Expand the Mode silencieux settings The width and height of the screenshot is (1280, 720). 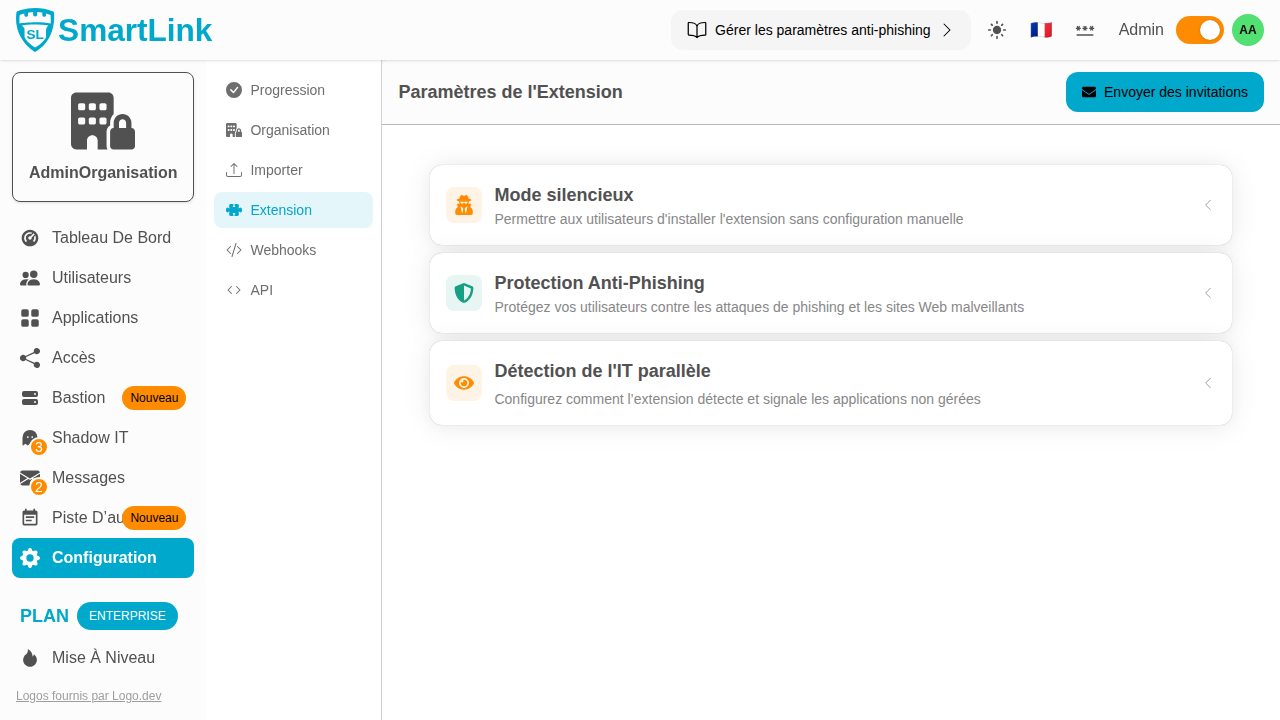coord(1207,205)
